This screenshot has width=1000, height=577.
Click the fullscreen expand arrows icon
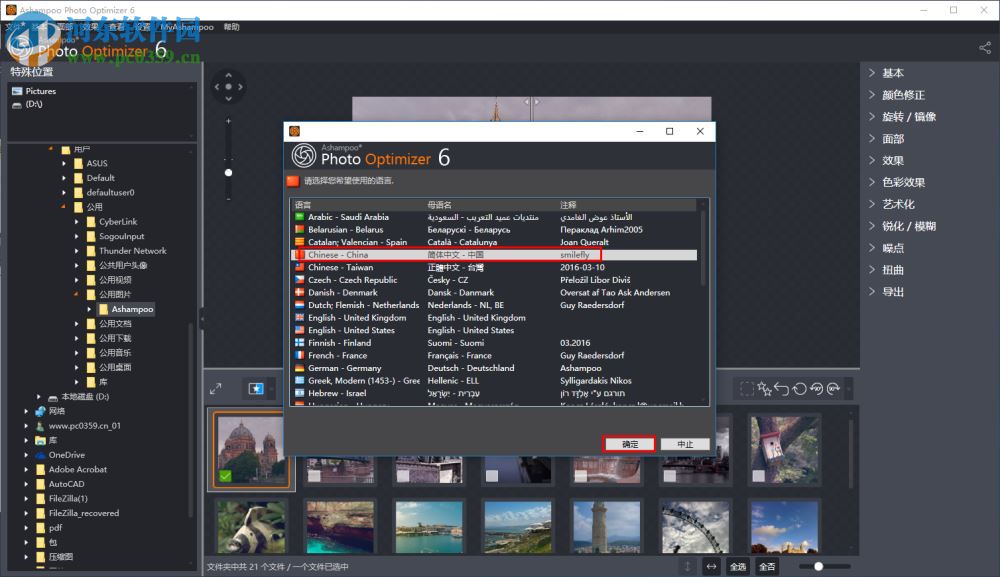(x=215, y=389)
